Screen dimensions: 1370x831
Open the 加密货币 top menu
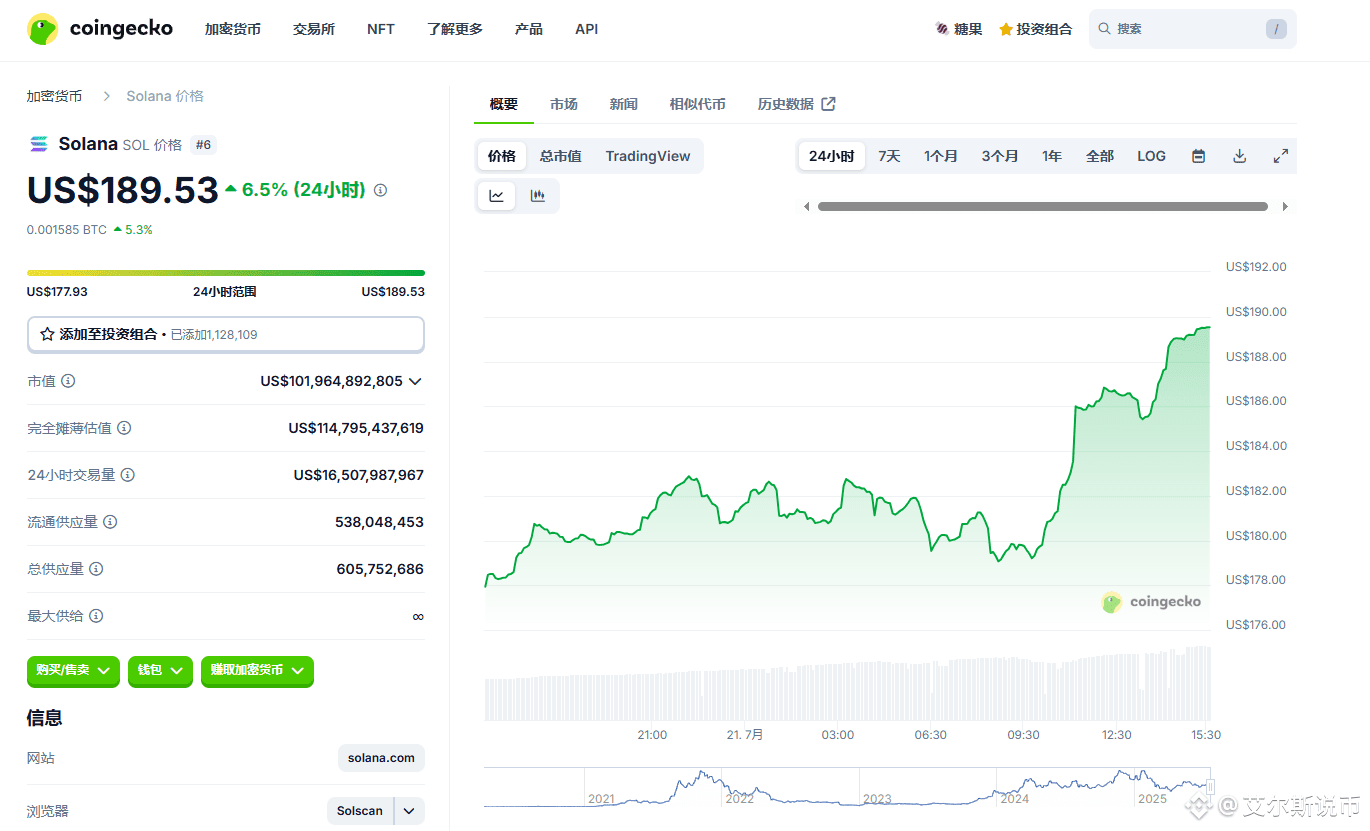[233, 29]
